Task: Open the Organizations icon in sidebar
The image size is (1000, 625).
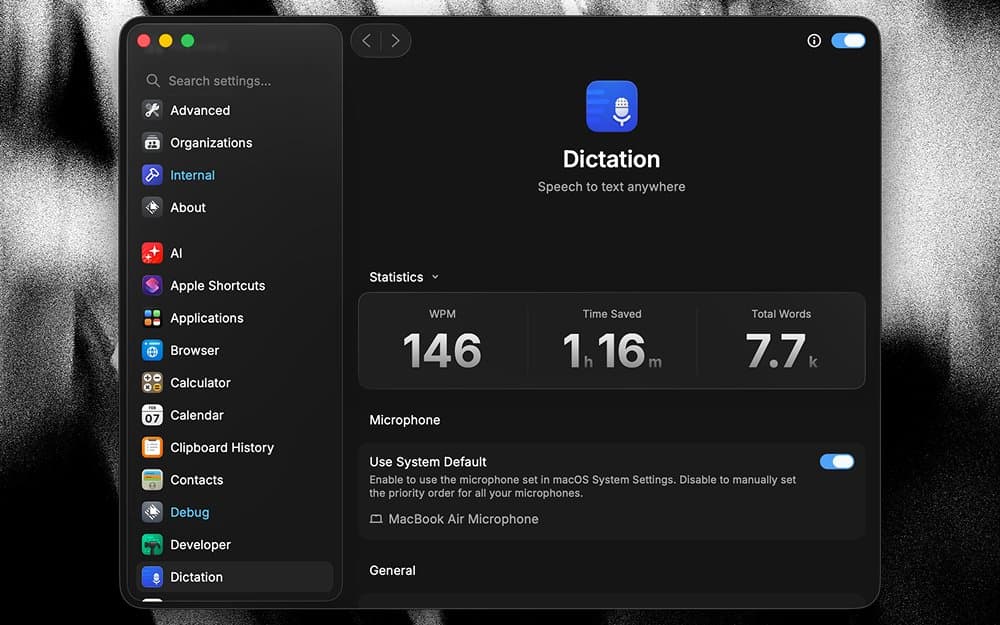Action: [152, 143]
